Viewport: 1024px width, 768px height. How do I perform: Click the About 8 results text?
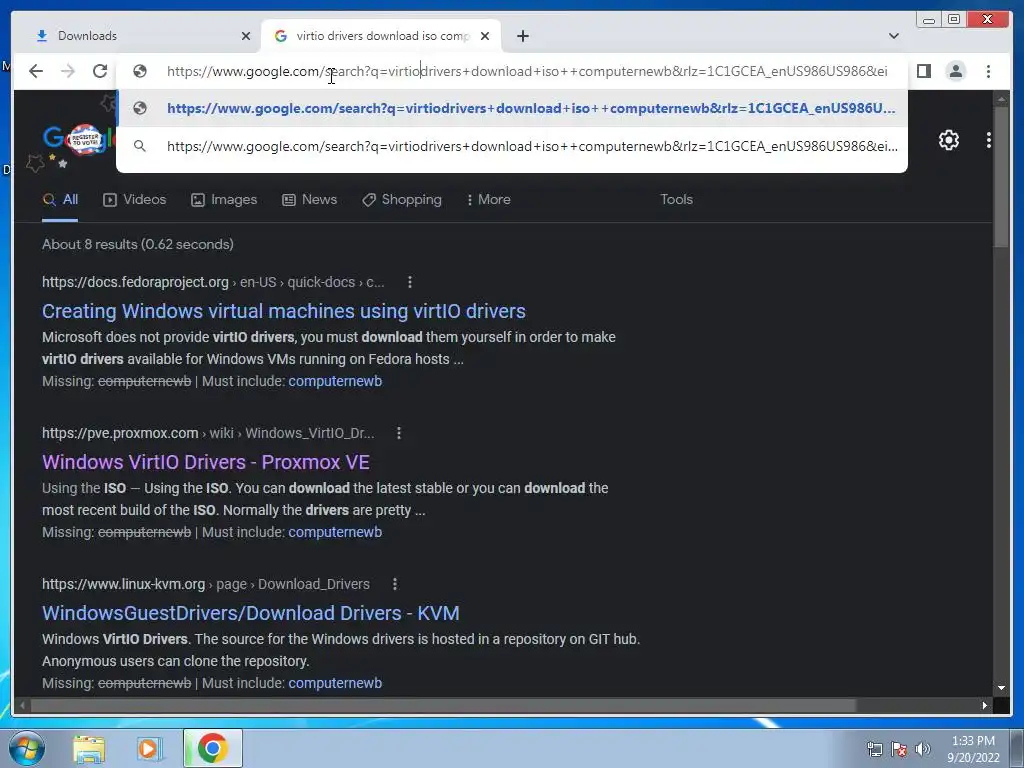click(138, 244)
